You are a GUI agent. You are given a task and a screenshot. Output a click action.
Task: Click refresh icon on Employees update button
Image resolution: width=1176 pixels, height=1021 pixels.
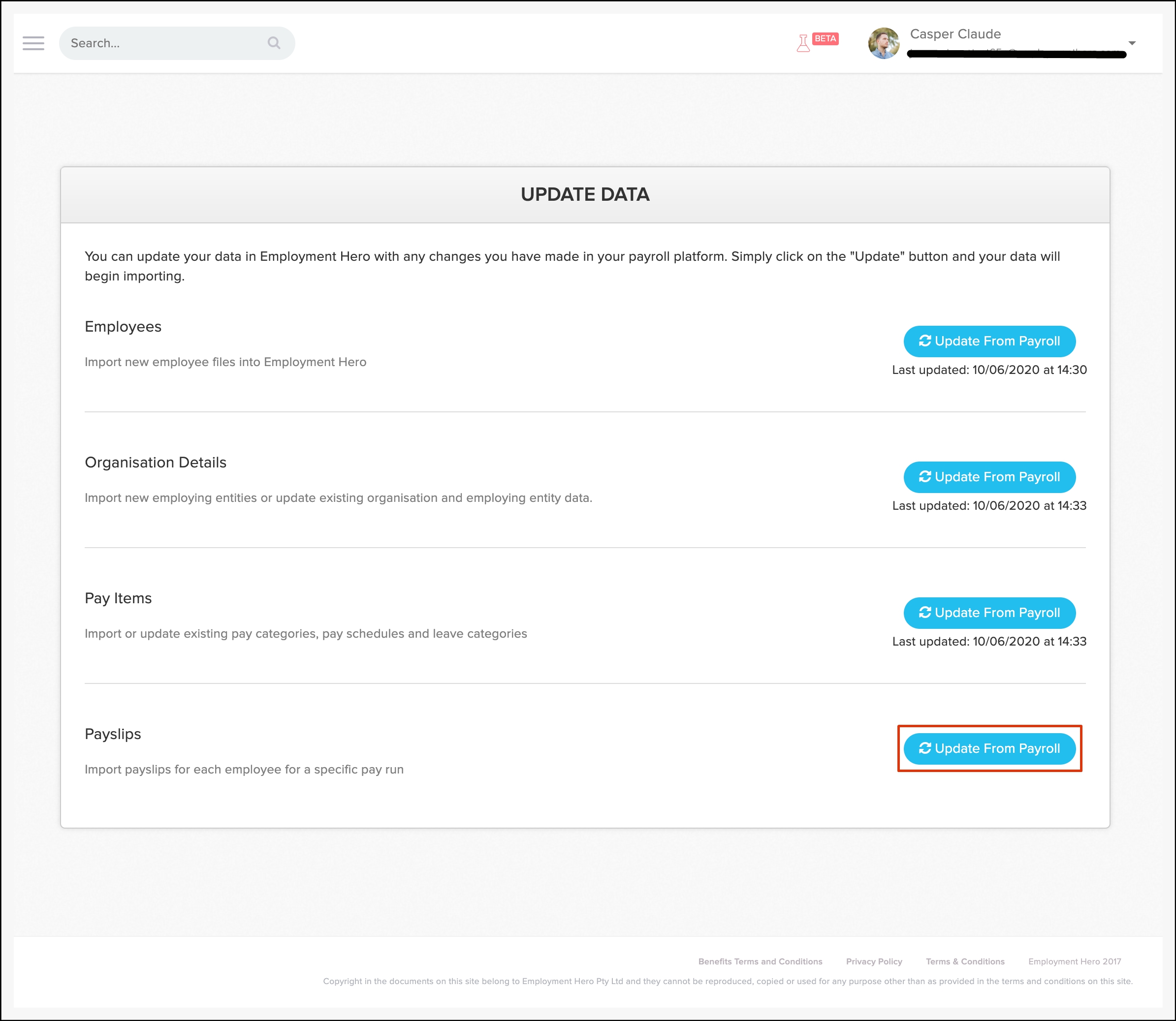924,340
